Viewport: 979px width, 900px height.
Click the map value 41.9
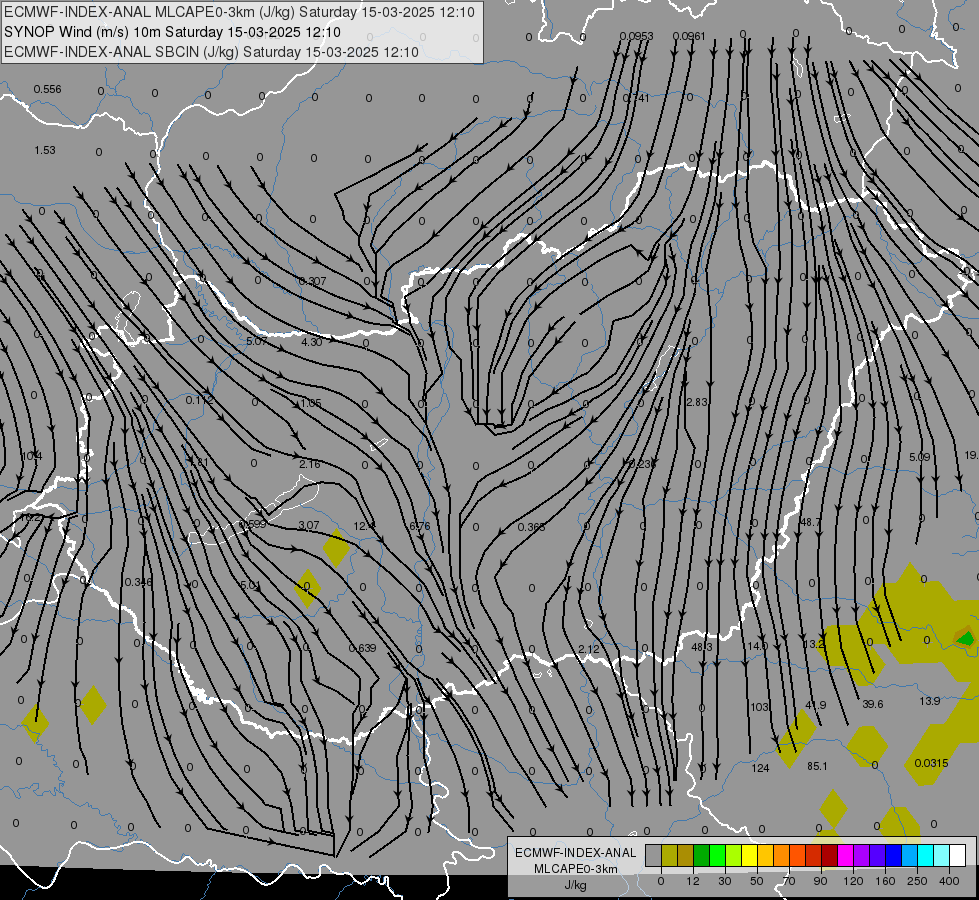click(815, 705)
